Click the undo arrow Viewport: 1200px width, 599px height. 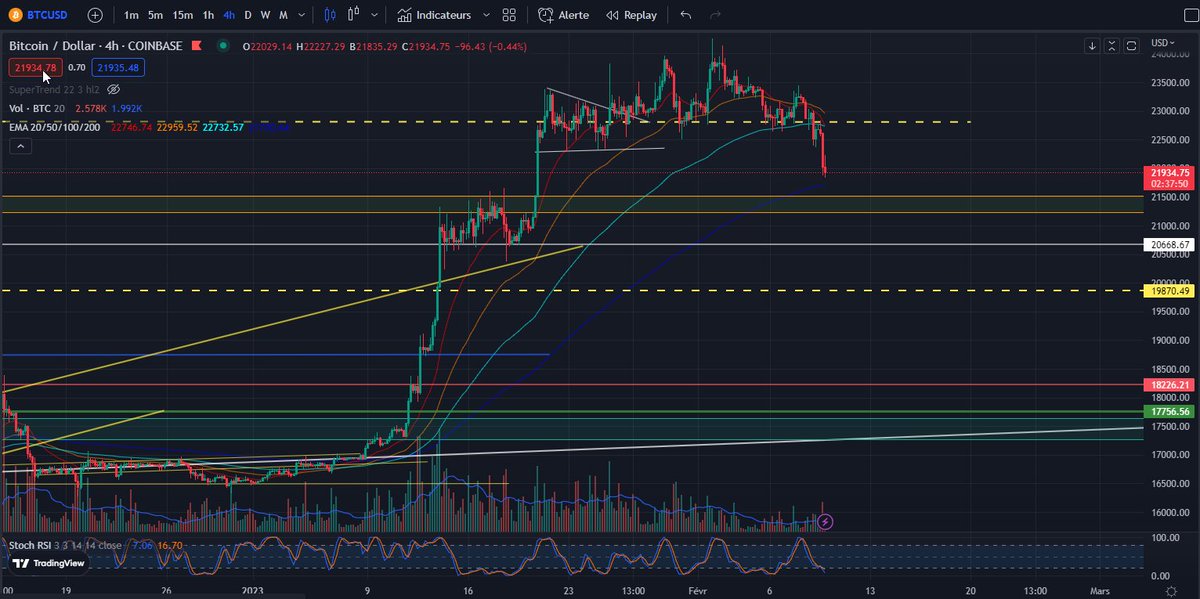(x=685, y=15)
